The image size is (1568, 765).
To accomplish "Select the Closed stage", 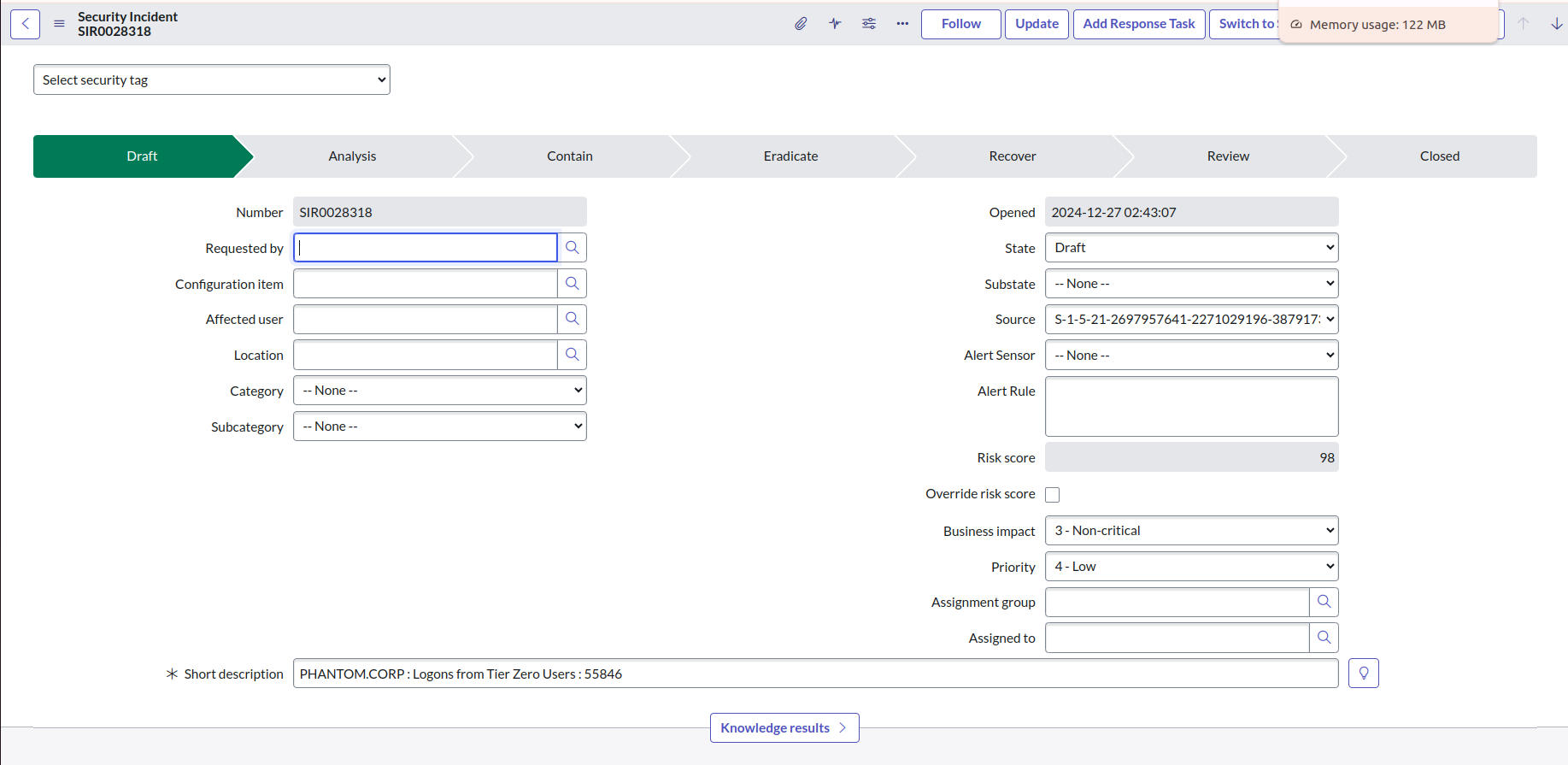I will (x=1440, y=156).
